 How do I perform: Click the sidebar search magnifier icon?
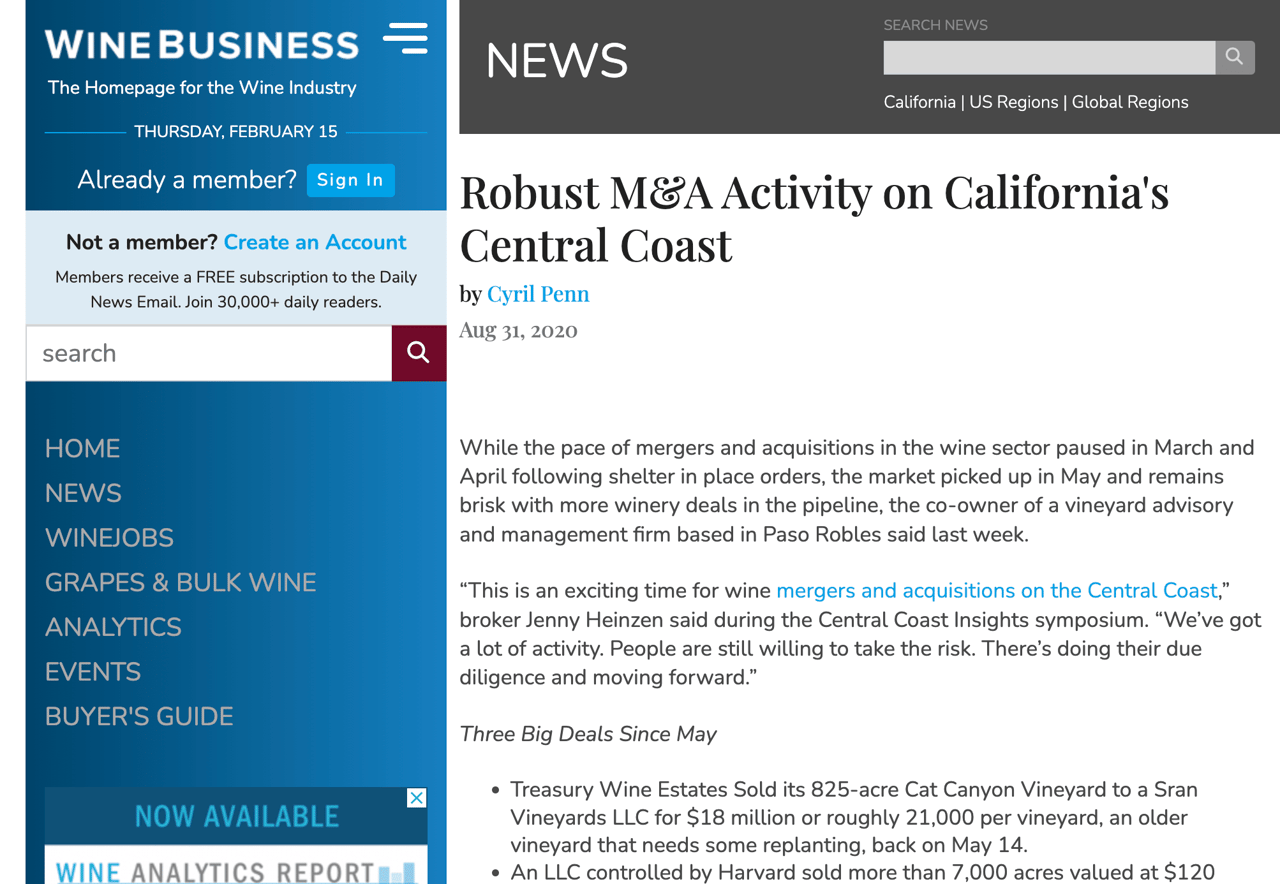[418, 353]
